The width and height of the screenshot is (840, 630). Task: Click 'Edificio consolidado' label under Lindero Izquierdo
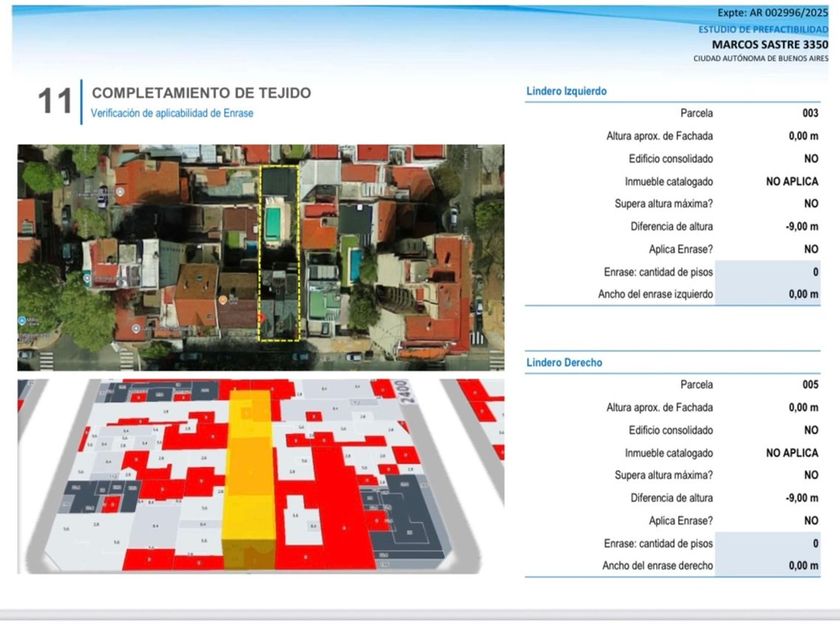[671, 159]
